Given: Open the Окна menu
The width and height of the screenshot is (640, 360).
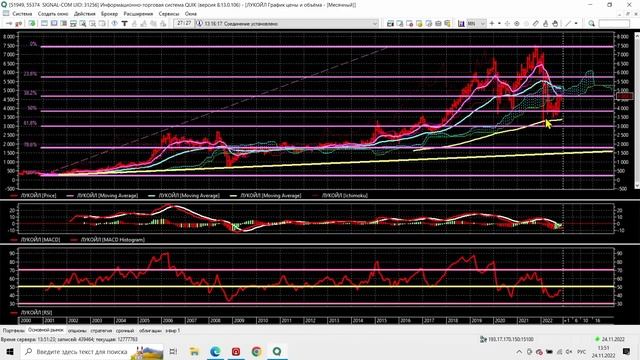Looking at the screenshot, I should click(x=191, y=13).
